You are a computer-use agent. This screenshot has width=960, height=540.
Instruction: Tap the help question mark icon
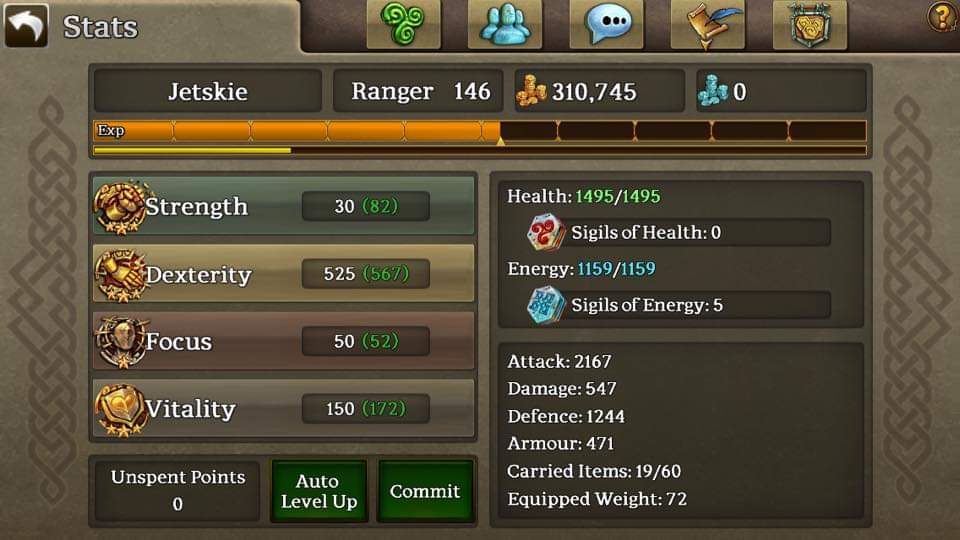click(x=943, y=17)
